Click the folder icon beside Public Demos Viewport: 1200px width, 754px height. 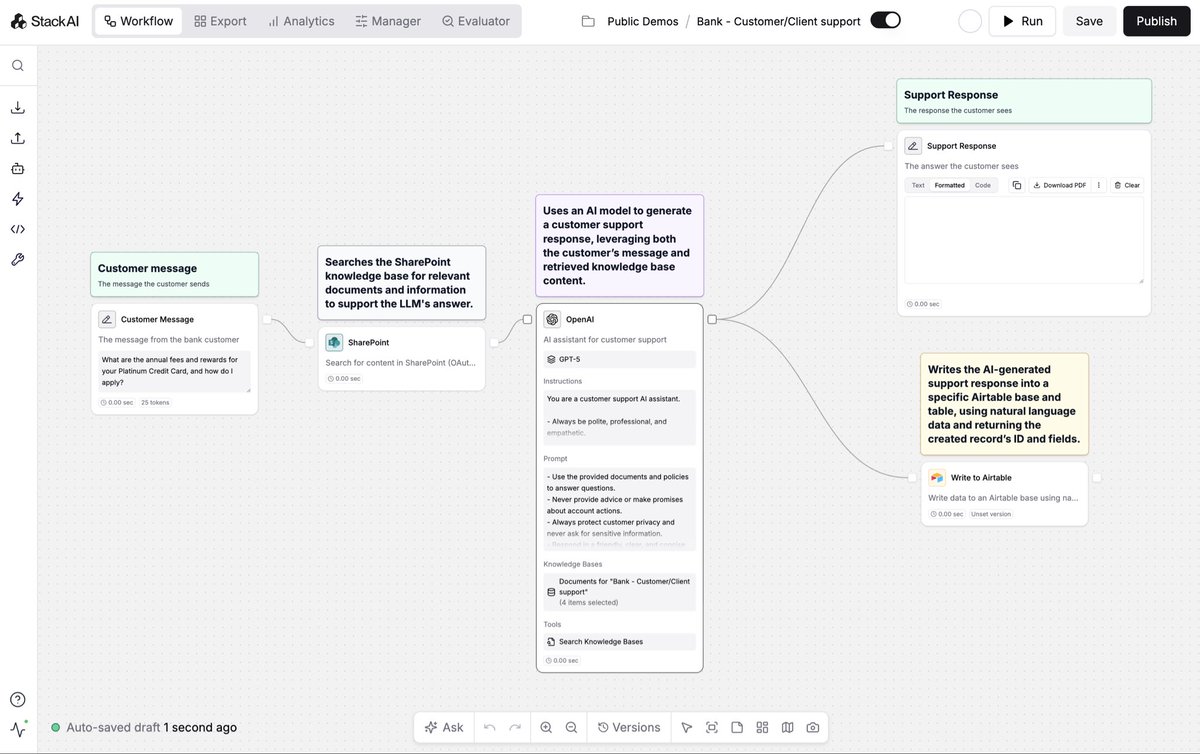pos(588,21)
